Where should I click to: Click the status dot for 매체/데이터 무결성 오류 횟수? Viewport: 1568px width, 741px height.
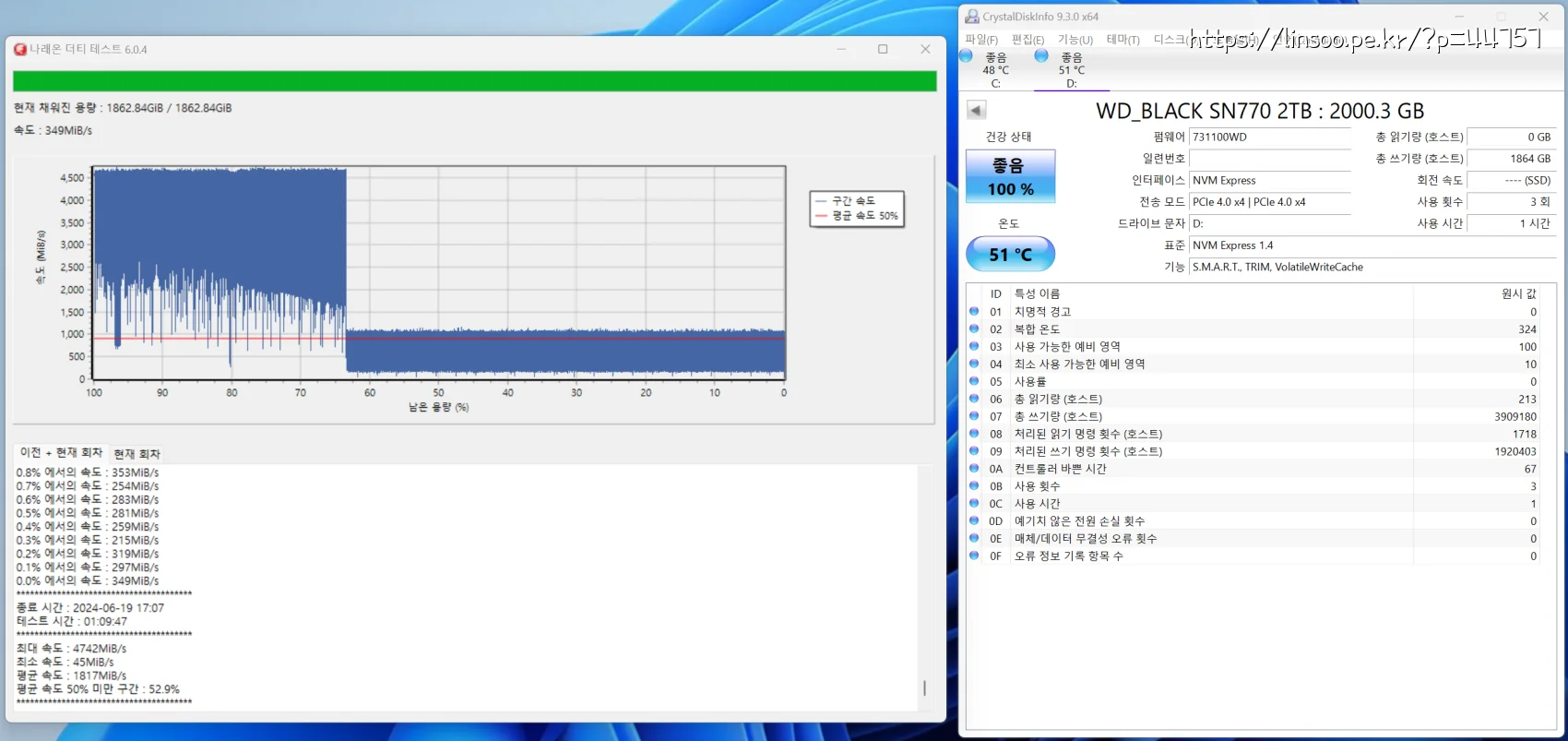point(974,538)
